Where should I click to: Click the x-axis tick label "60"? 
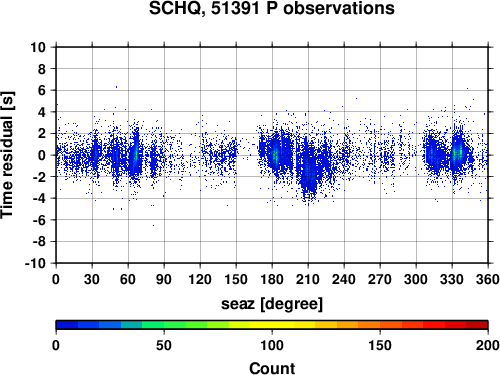128,279
